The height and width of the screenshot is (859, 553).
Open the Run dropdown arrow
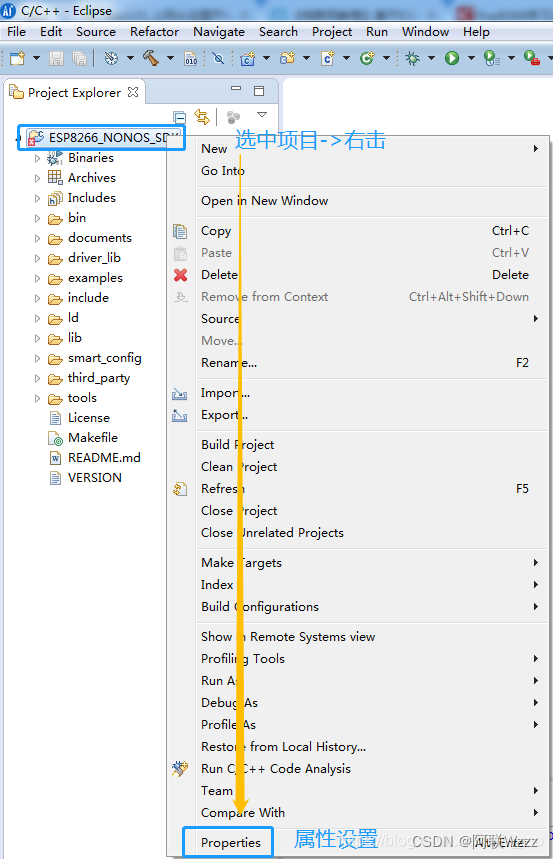(x=471, y=58)
